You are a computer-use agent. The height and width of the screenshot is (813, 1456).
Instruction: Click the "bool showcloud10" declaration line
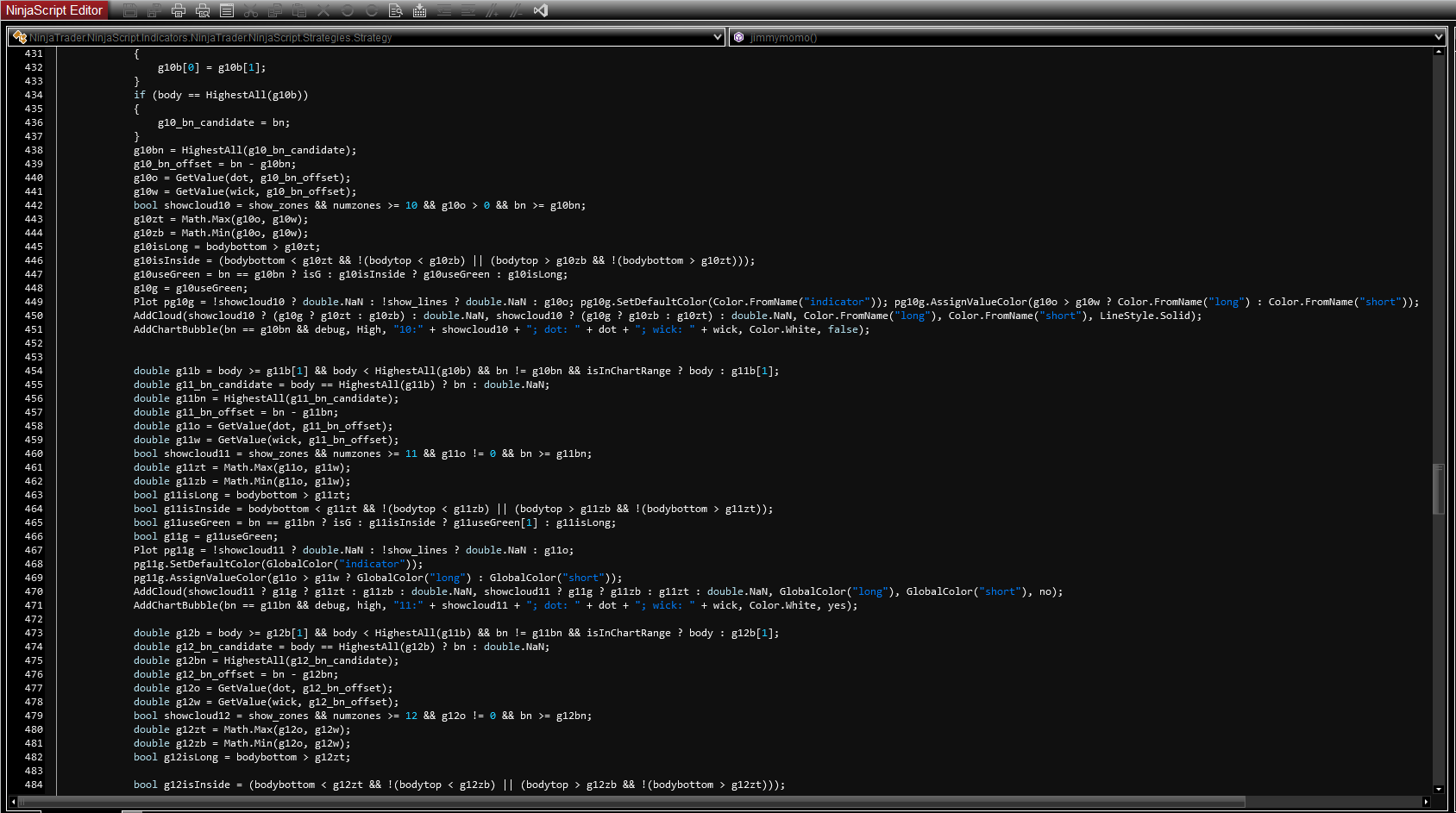360,205
